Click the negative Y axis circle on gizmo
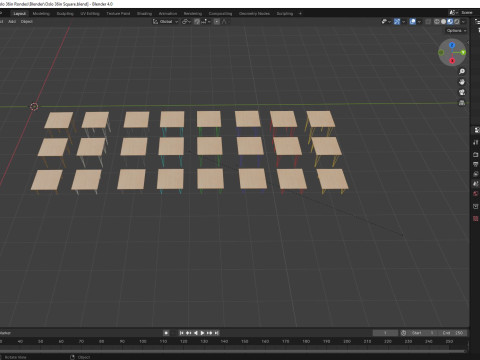The height and width of the screenshot is (360, 480). point(441,53)
